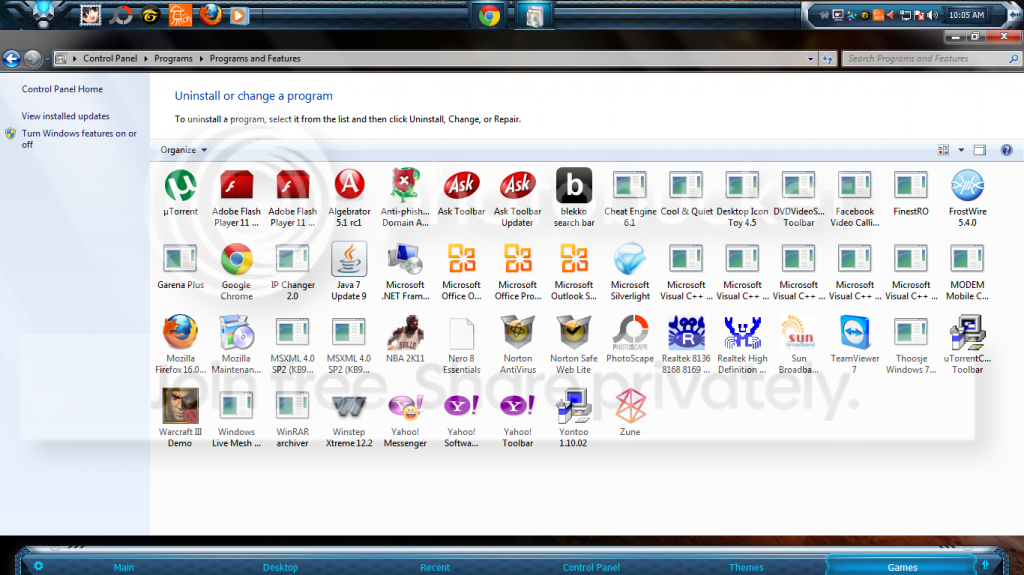
Task: Open the Organize dropdown menu
Action: 184,150
